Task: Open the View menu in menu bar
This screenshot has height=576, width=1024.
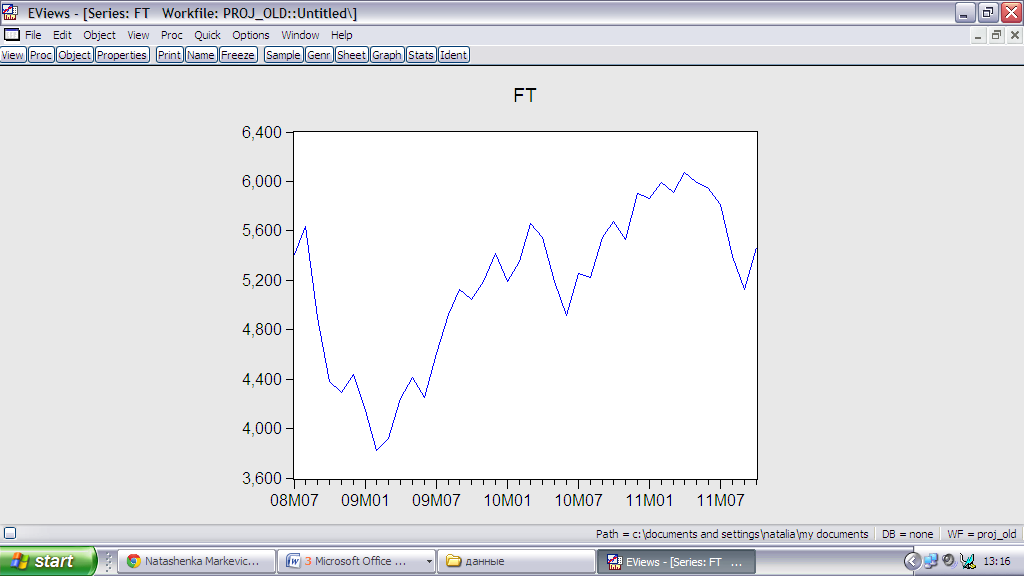Action: click(138, 35)
